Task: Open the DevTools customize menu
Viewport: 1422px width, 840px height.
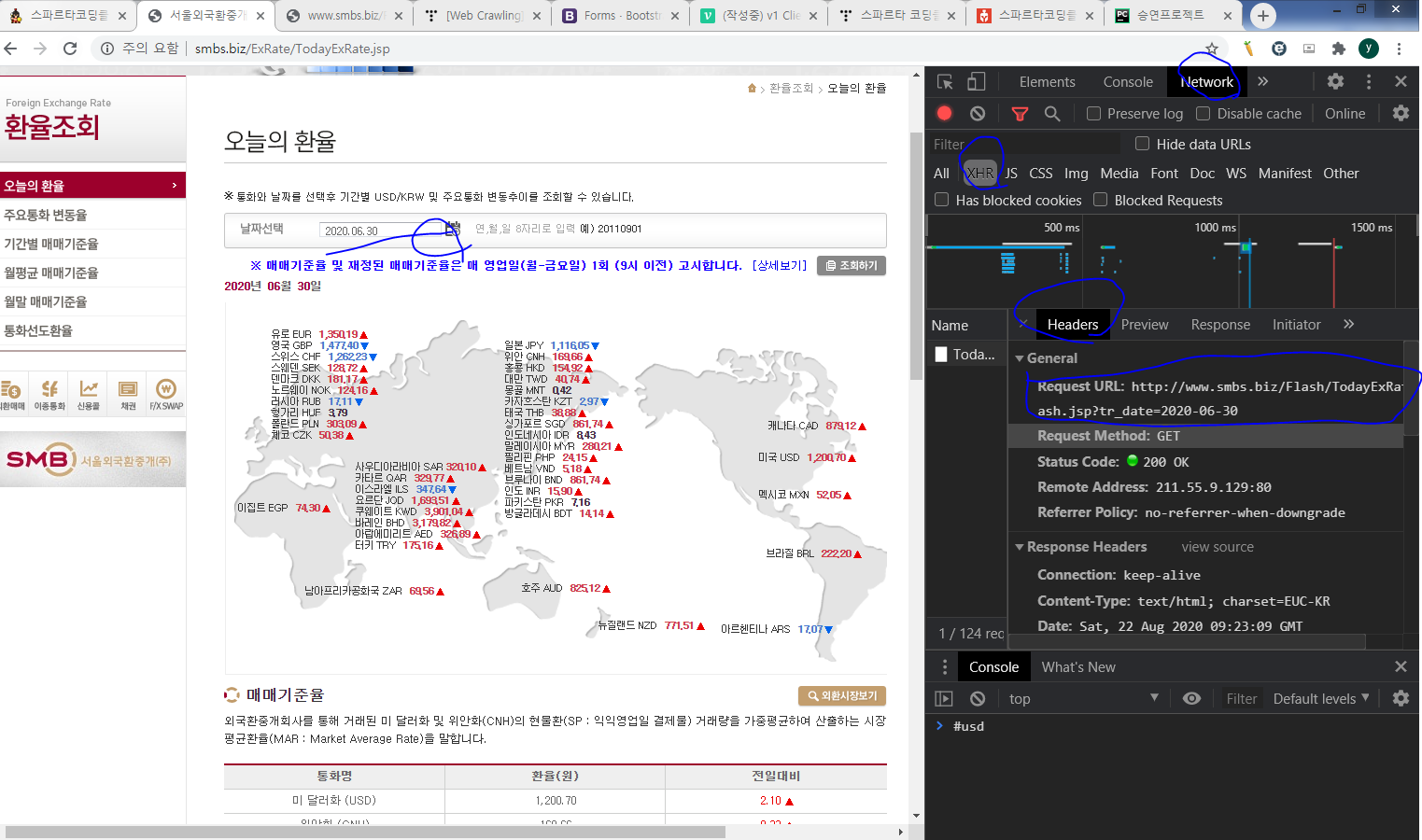Action: [1369, 81]
